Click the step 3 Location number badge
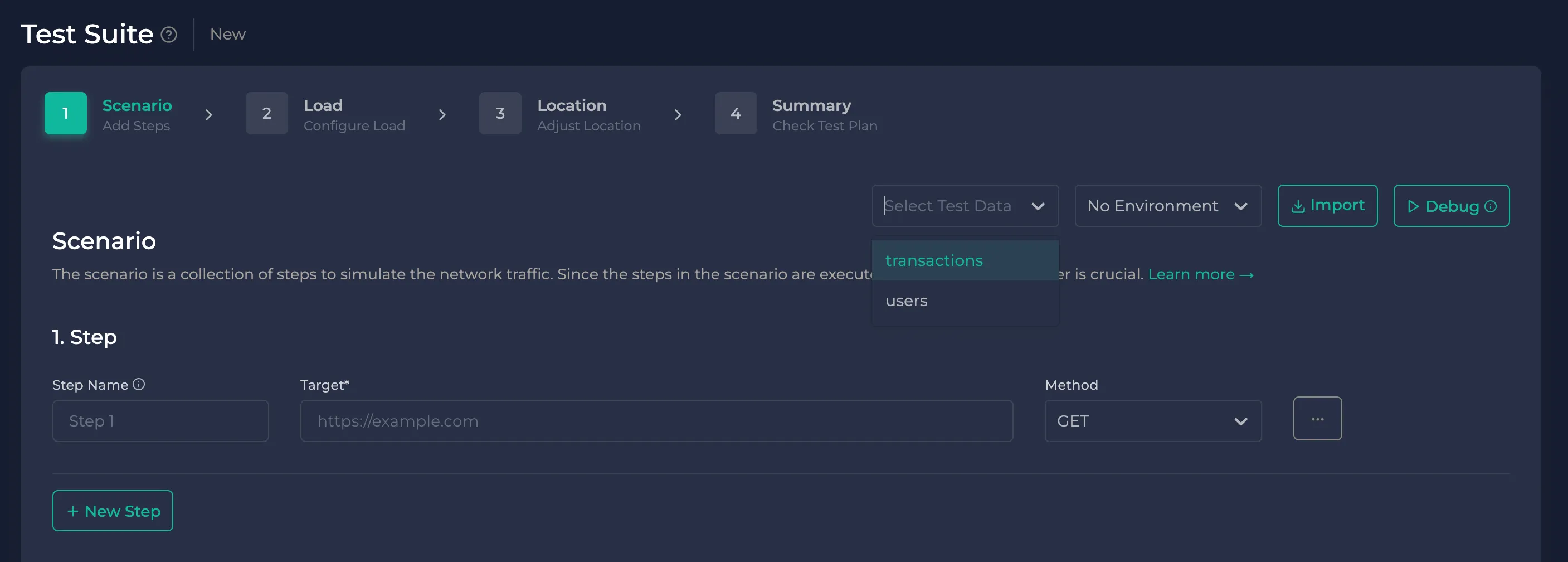Viewport: 1568px width, 562px height. click(500, 113)
